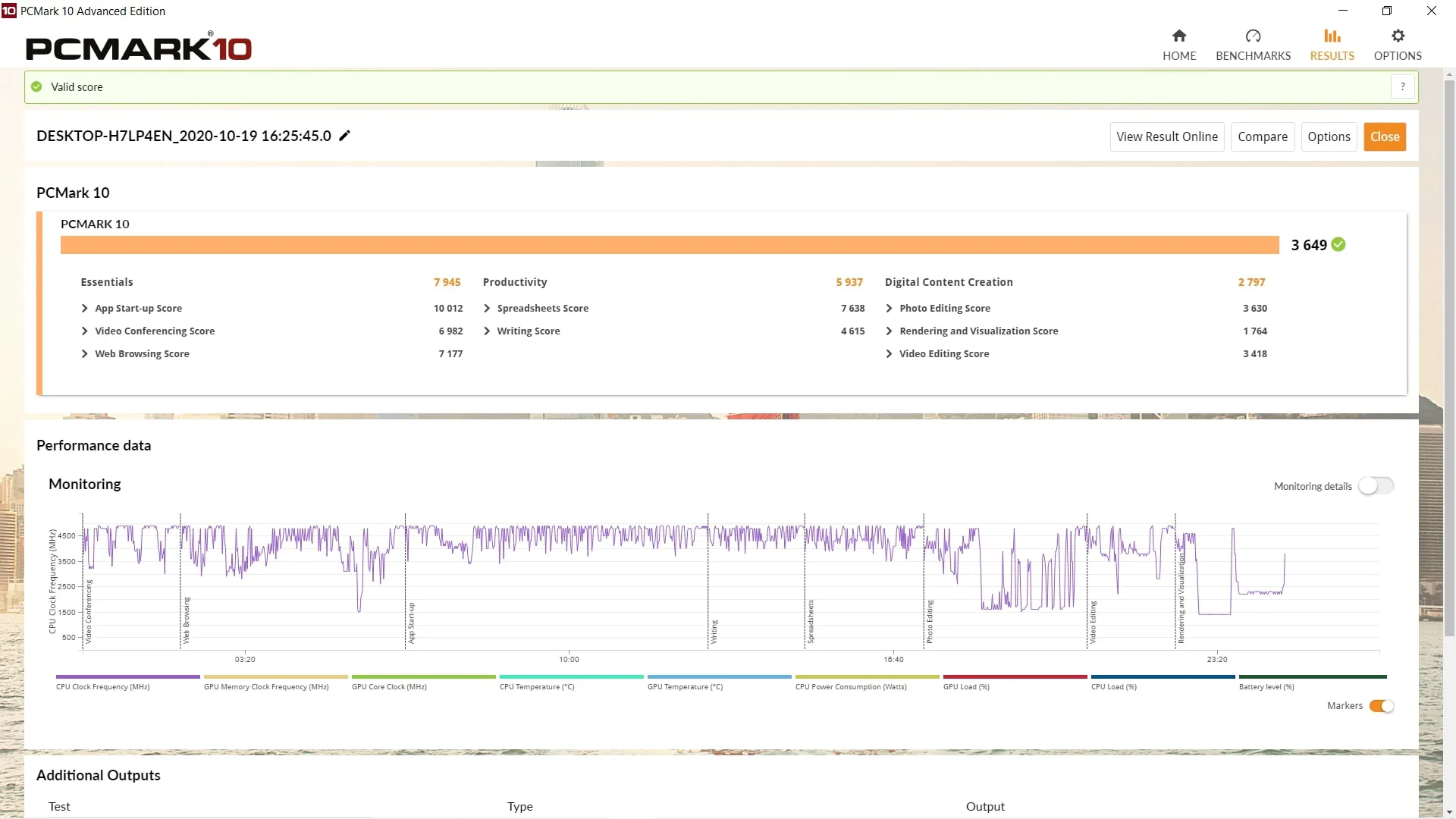Select CPU Clock Frequency legend swatch
This screenshot has height=819, width=1456.
click(128, 676)
